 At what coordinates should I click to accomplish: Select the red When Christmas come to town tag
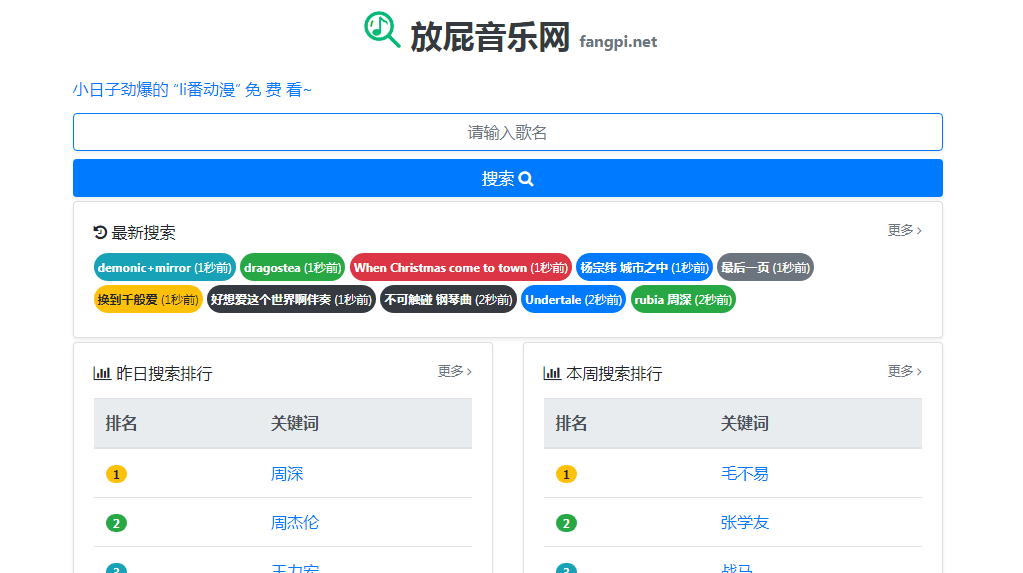click(460, 268)
